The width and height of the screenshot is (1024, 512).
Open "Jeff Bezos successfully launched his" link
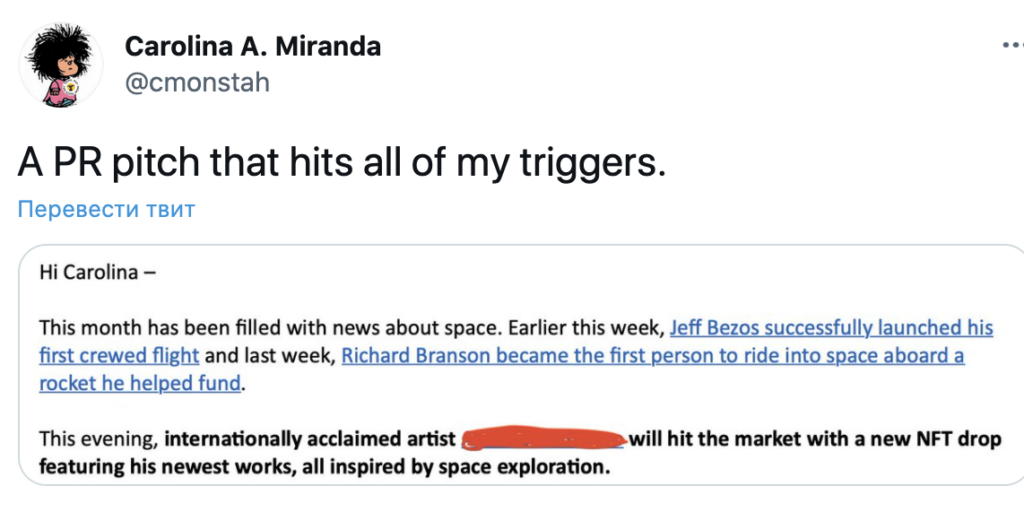(831, 328)
